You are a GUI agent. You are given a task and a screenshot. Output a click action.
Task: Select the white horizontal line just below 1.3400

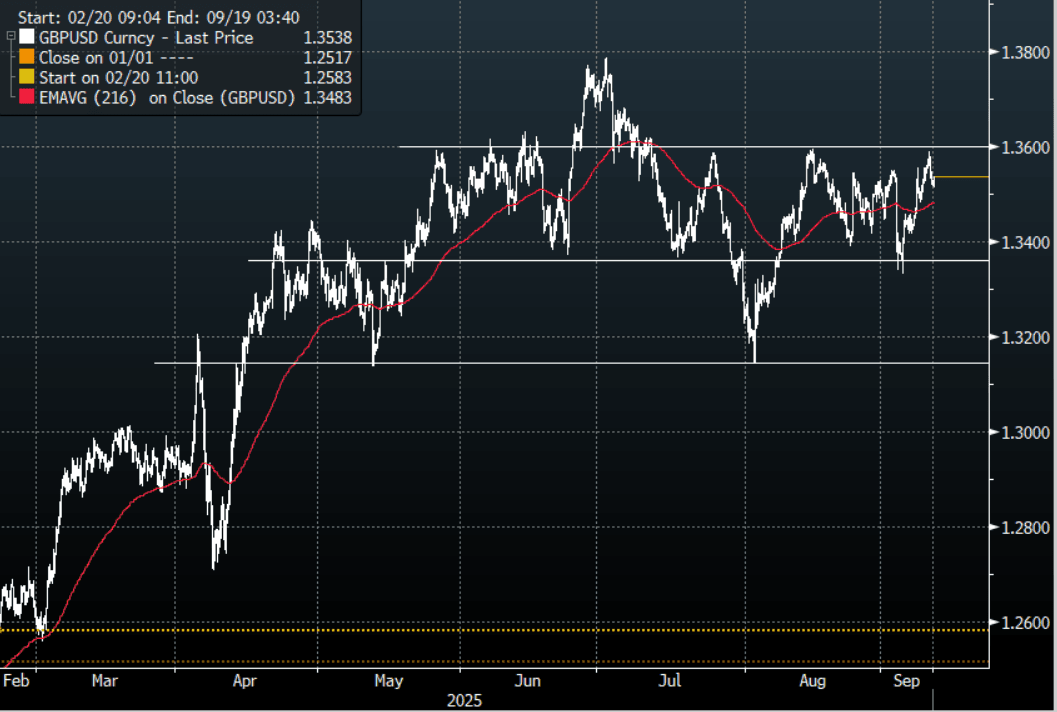click(x=618, y=260)
